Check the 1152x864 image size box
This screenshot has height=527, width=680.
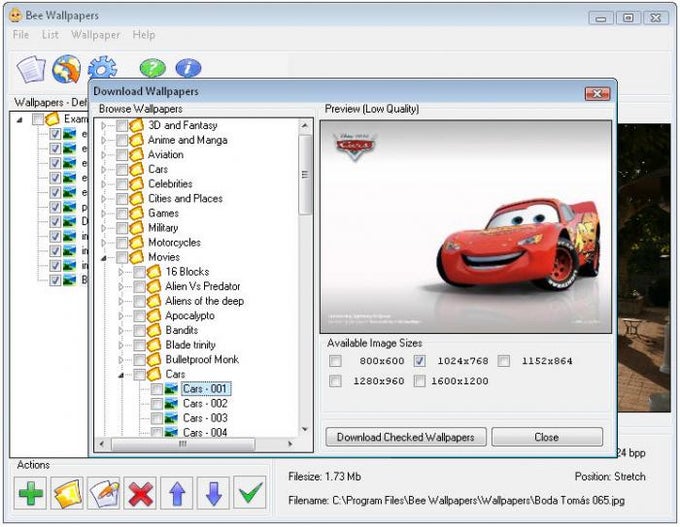pos(503,361)
